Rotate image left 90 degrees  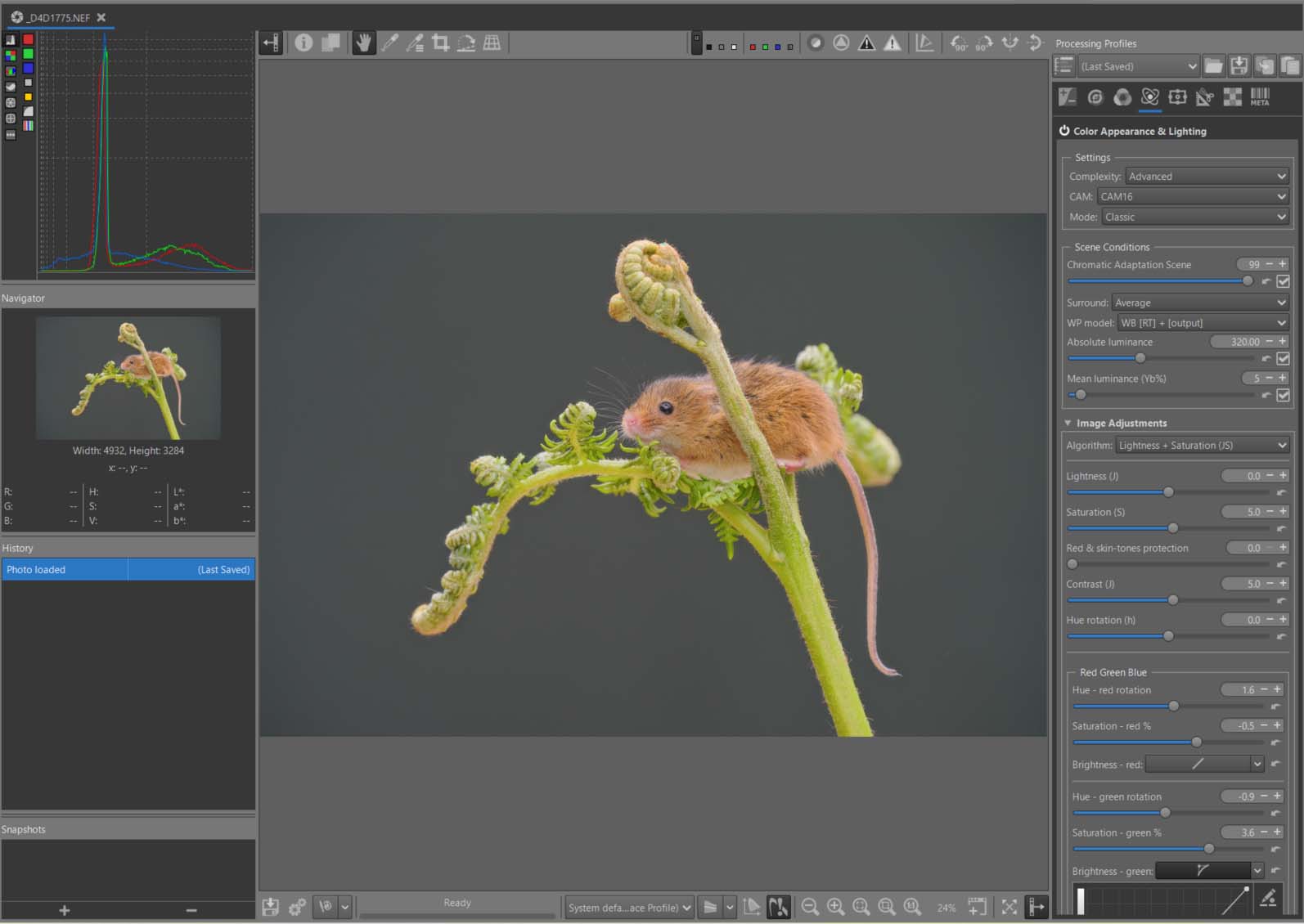pos(959,43)
